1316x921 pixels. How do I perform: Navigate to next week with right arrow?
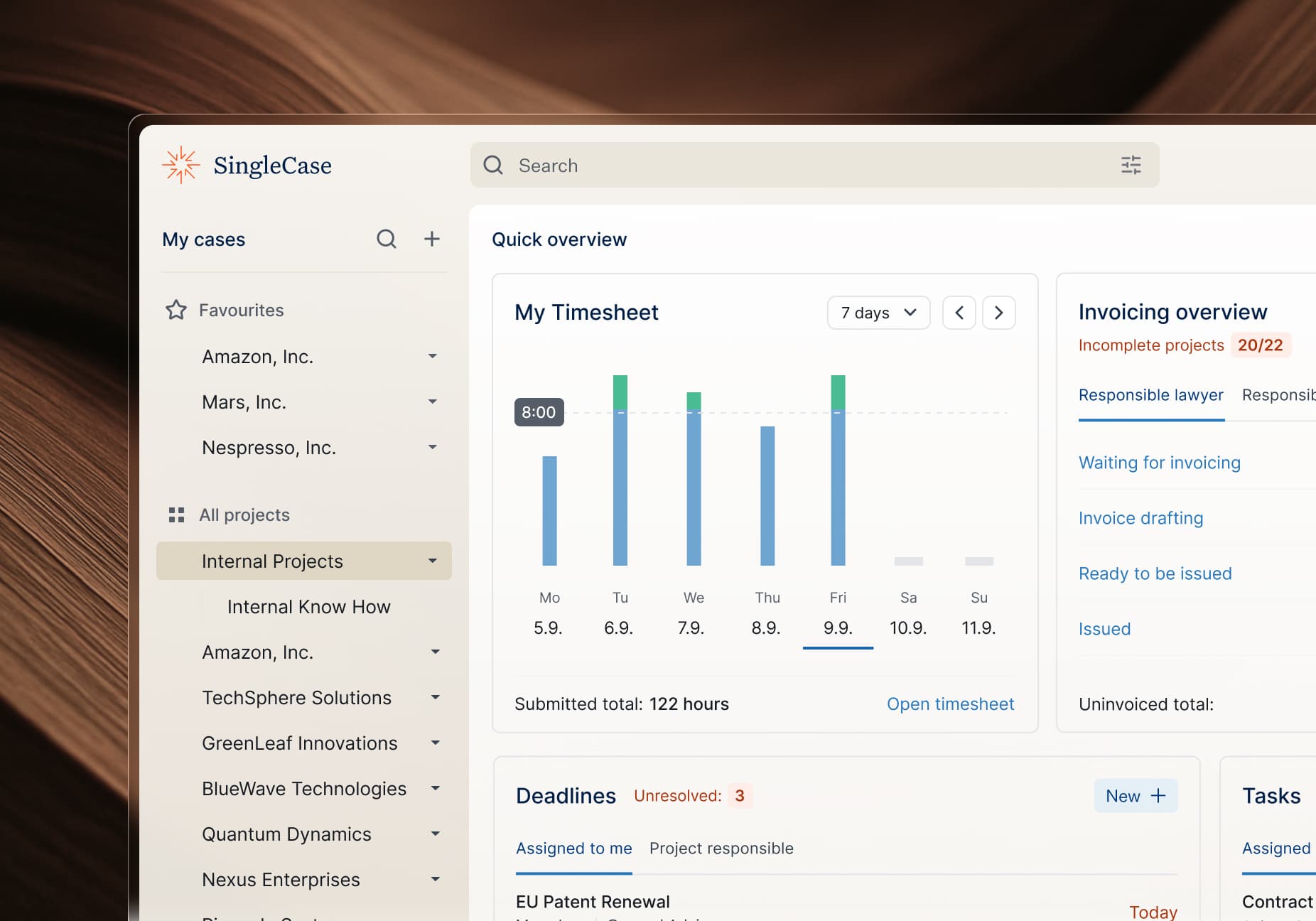click(998, 313)
